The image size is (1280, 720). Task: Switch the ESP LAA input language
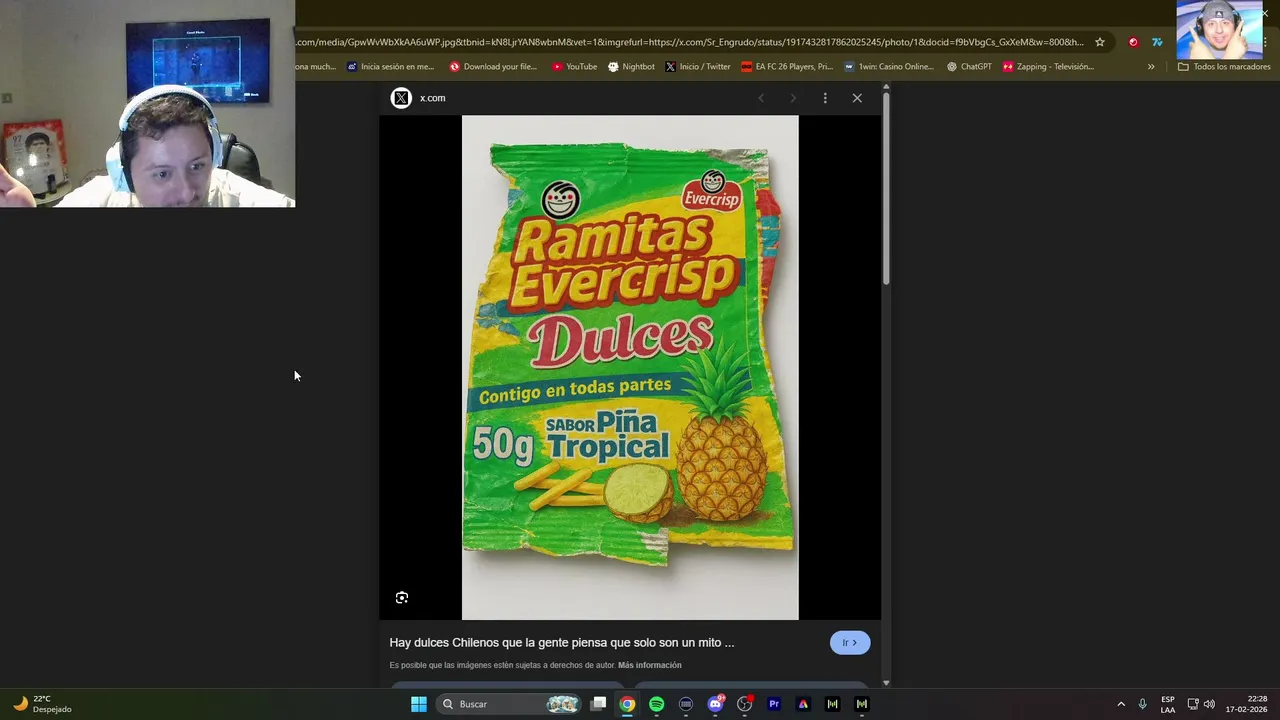point(1168,704)
